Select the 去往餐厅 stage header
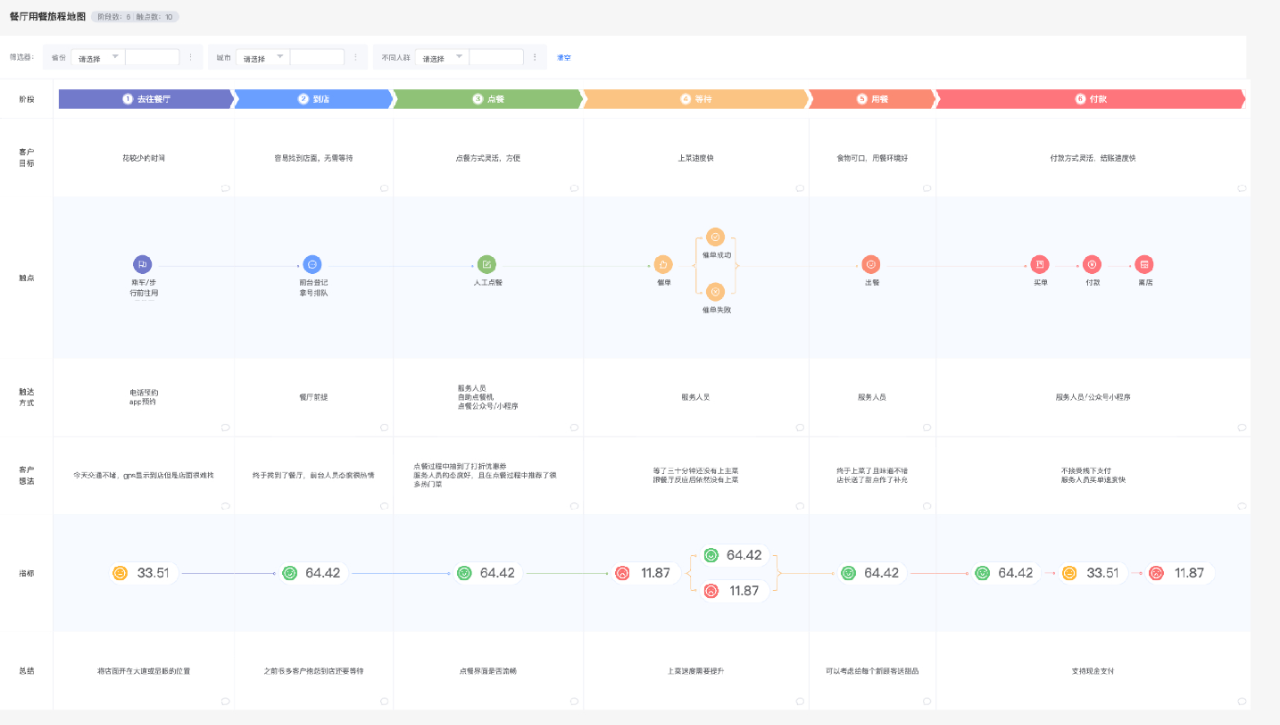This screenshot has width=1280, height=725. 146,99
